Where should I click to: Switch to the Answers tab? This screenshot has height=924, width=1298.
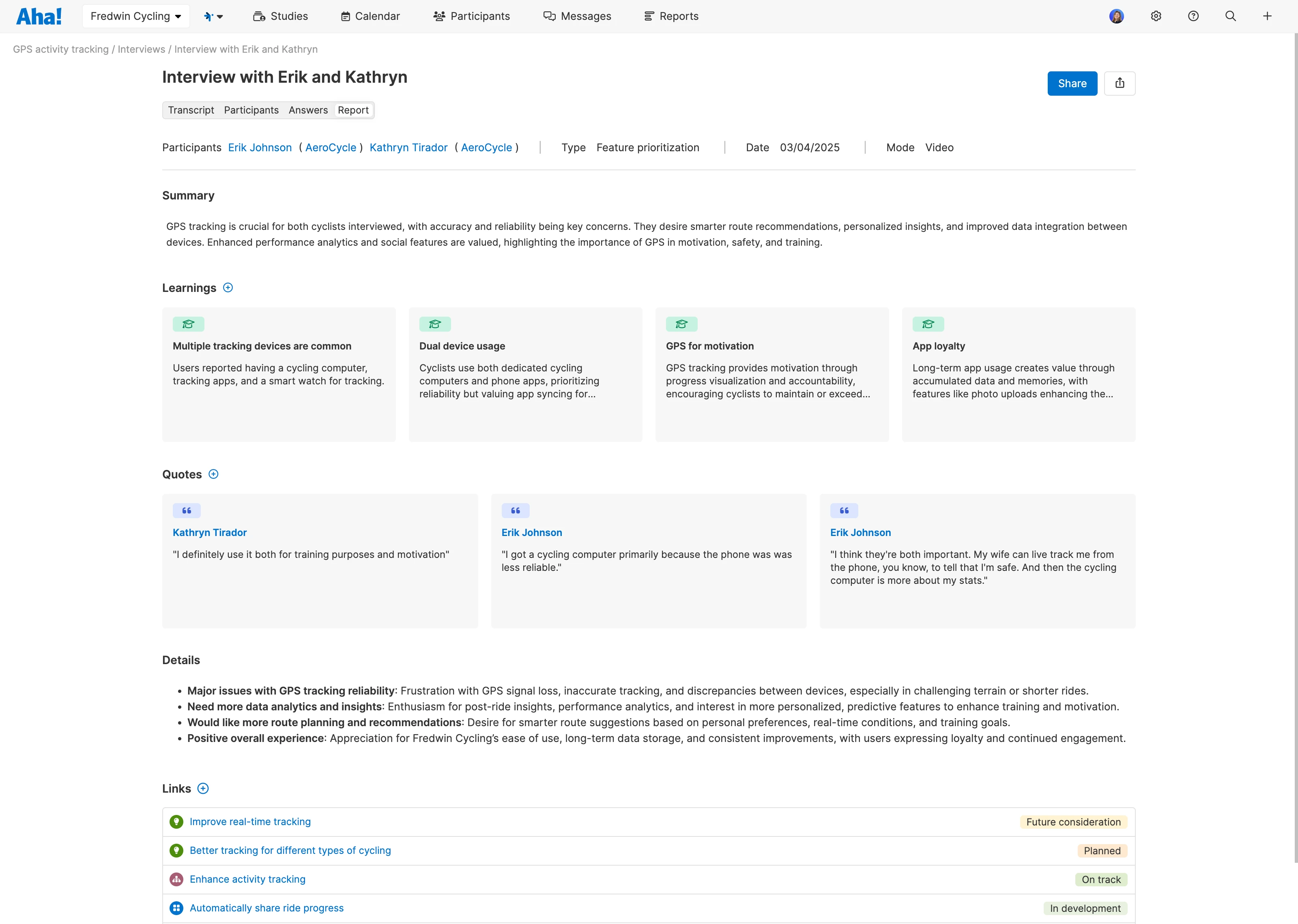coord(308,110)
